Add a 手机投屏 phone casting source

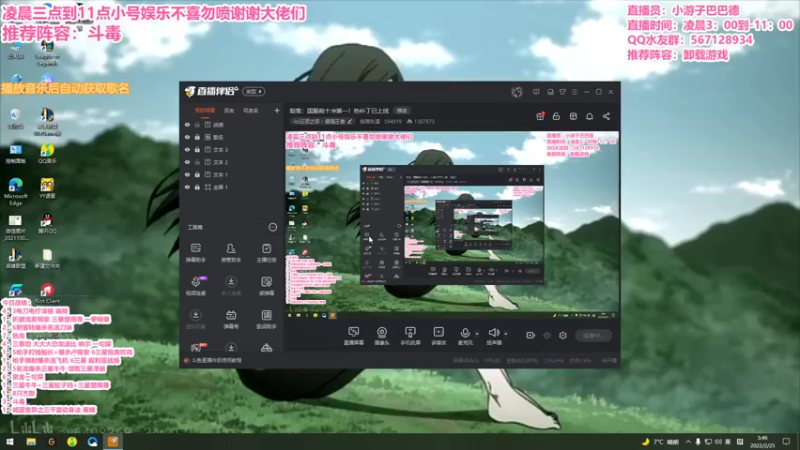tap(410, 336)
